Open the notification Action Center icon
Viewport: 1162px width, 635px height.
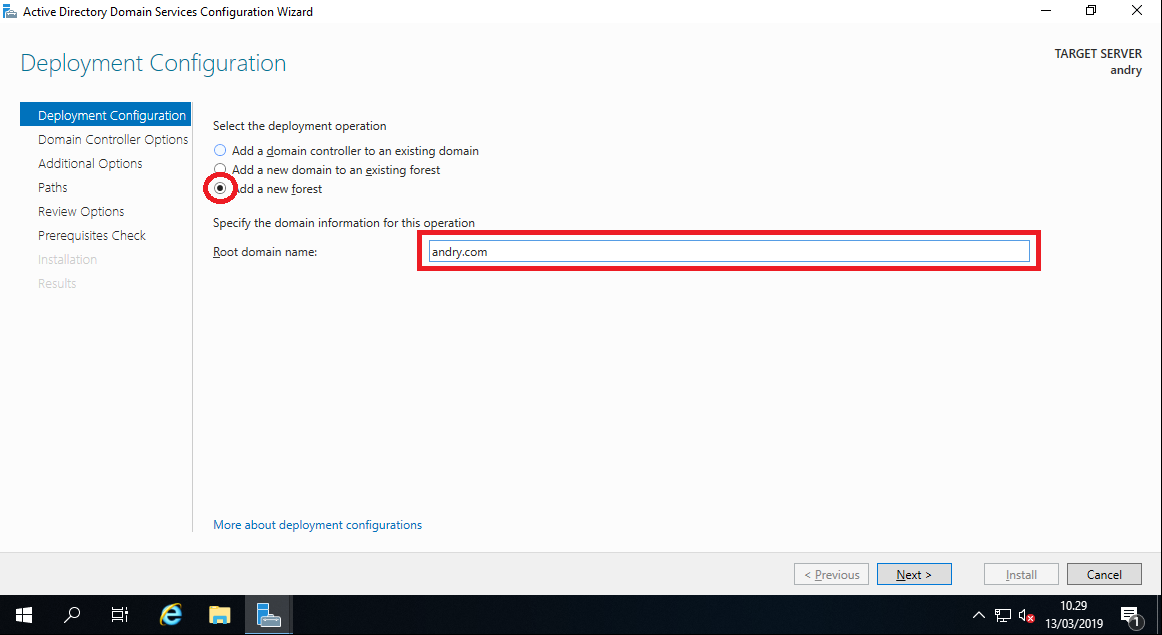point(1132,616)
